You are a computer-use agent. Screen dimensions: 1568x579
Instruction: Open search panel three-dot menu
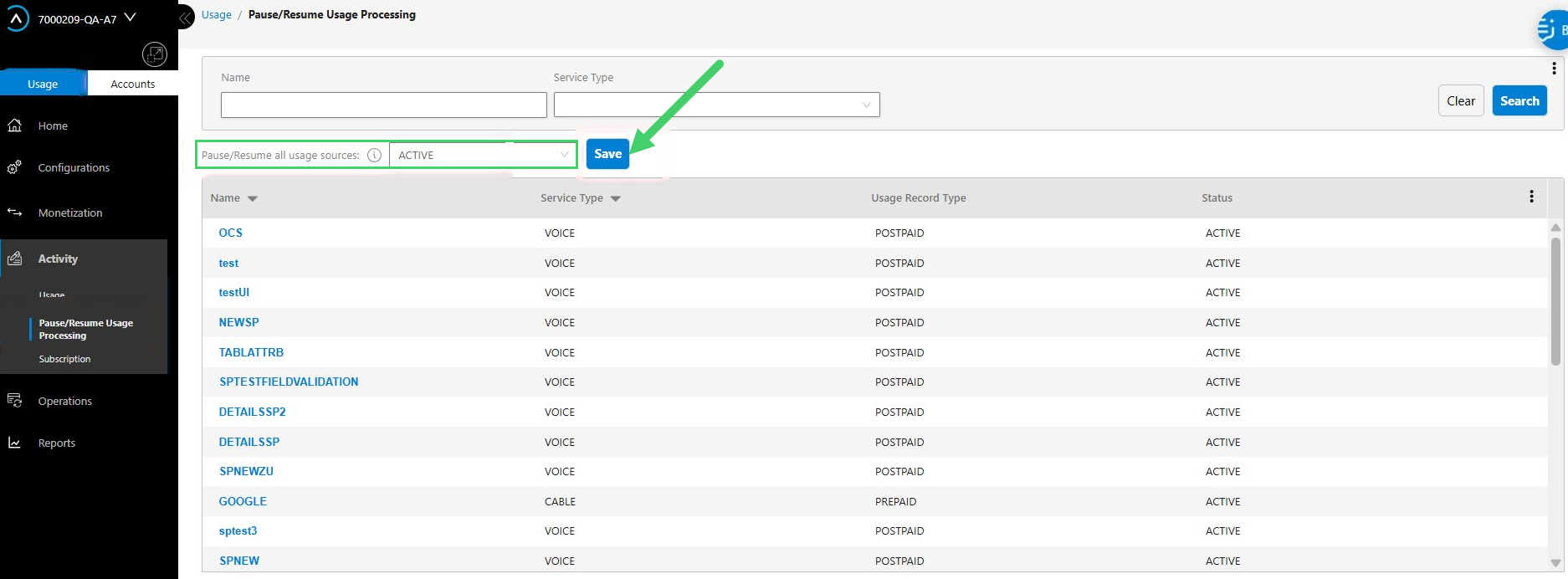[1554, 69]
